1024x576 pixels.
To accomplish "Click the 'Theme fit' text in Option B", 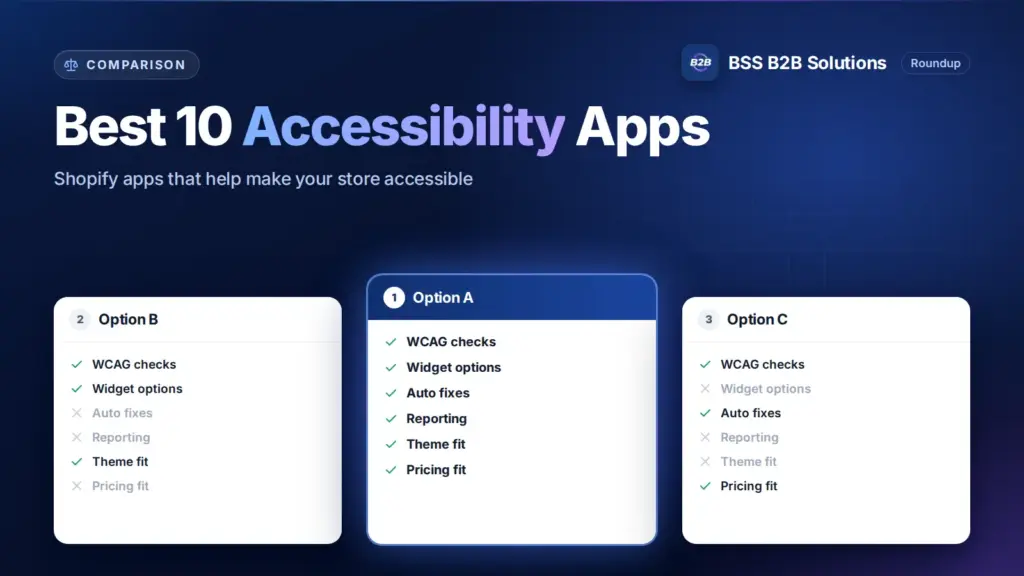I will point(120,462).
